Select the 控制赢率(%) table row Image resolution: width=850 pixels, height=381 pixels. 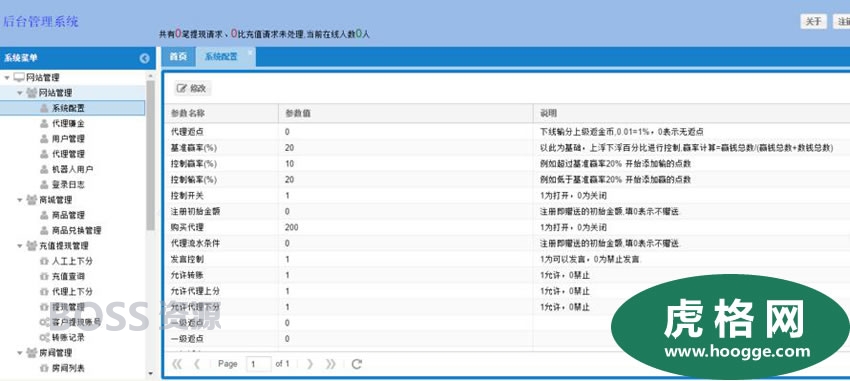(x=507, y=163)
